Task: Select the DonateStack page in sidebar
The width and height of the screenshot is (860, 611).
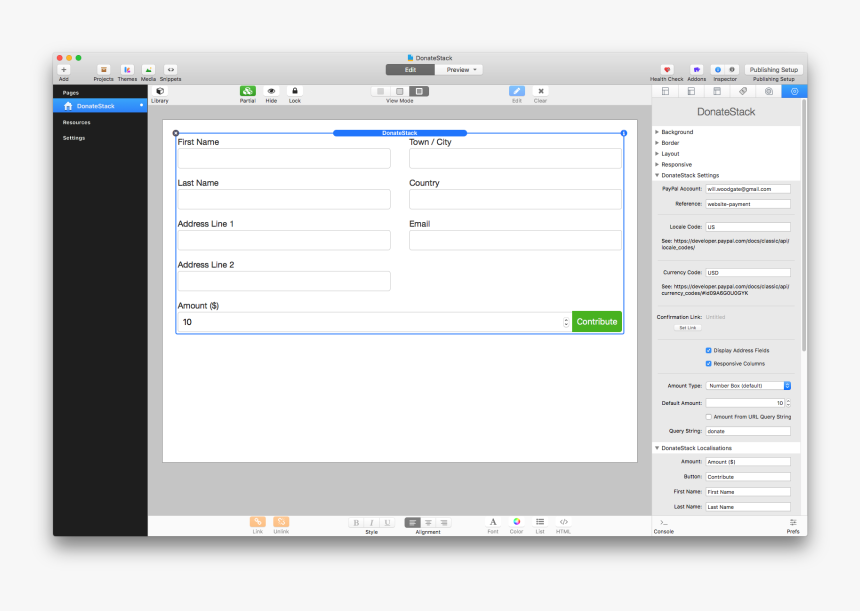Action: click(x=96, y=106)
